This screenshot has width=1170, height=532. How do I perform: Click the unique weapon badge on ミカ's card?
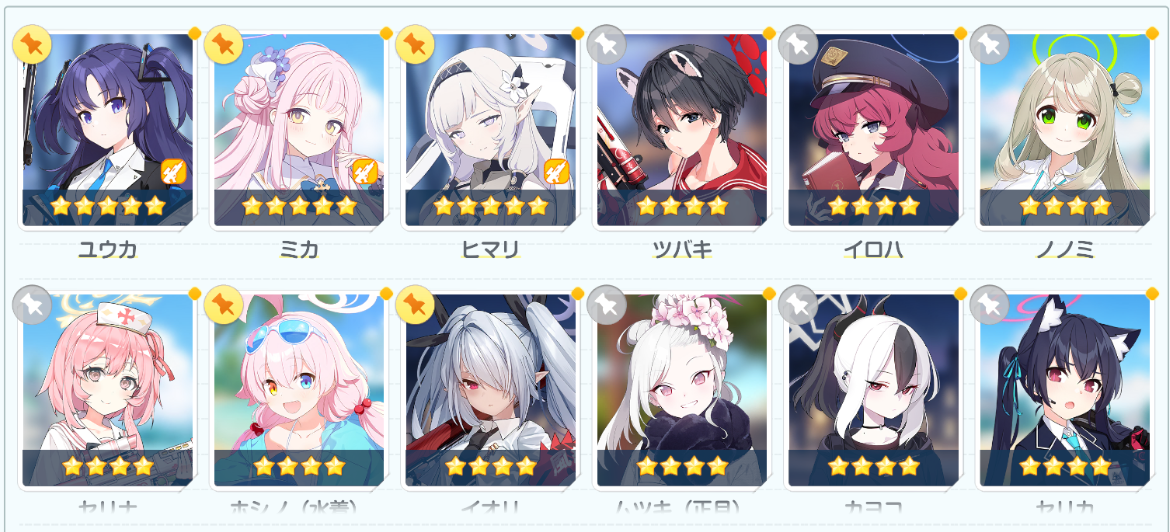tap(364, 172)
